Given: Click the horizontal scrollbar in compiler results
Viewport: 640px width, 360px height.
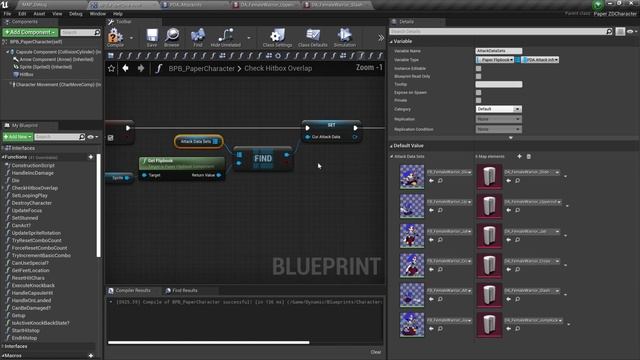Looking at the screenshot, I should (209, 343).
